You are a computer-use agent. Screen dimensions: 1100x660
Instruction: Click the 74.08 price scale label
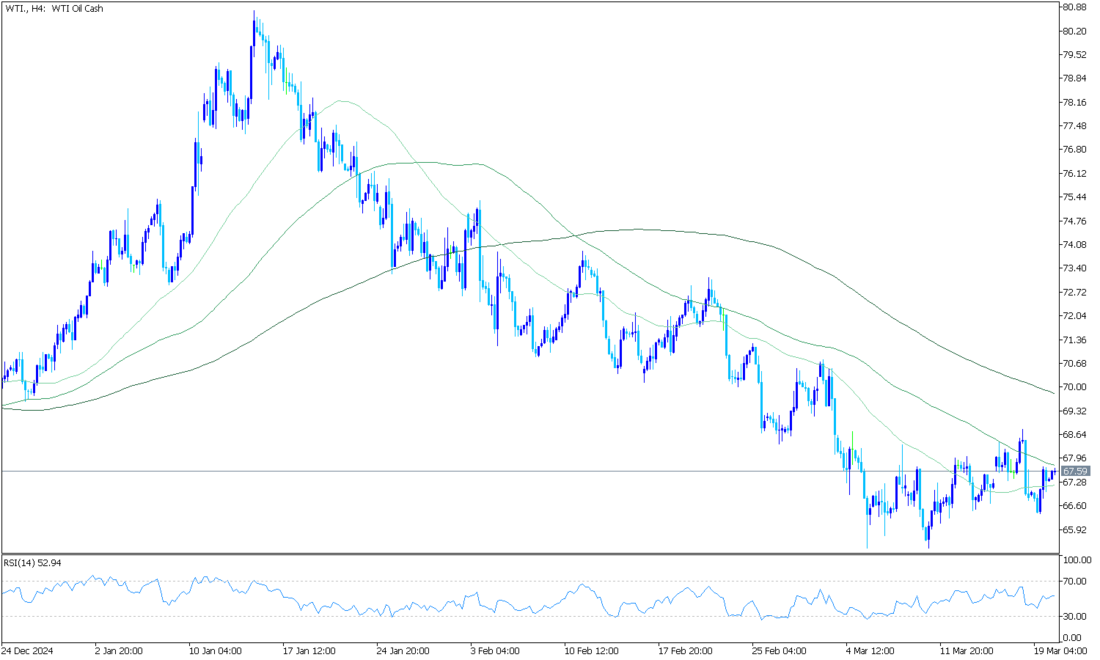click(1074, 245)
